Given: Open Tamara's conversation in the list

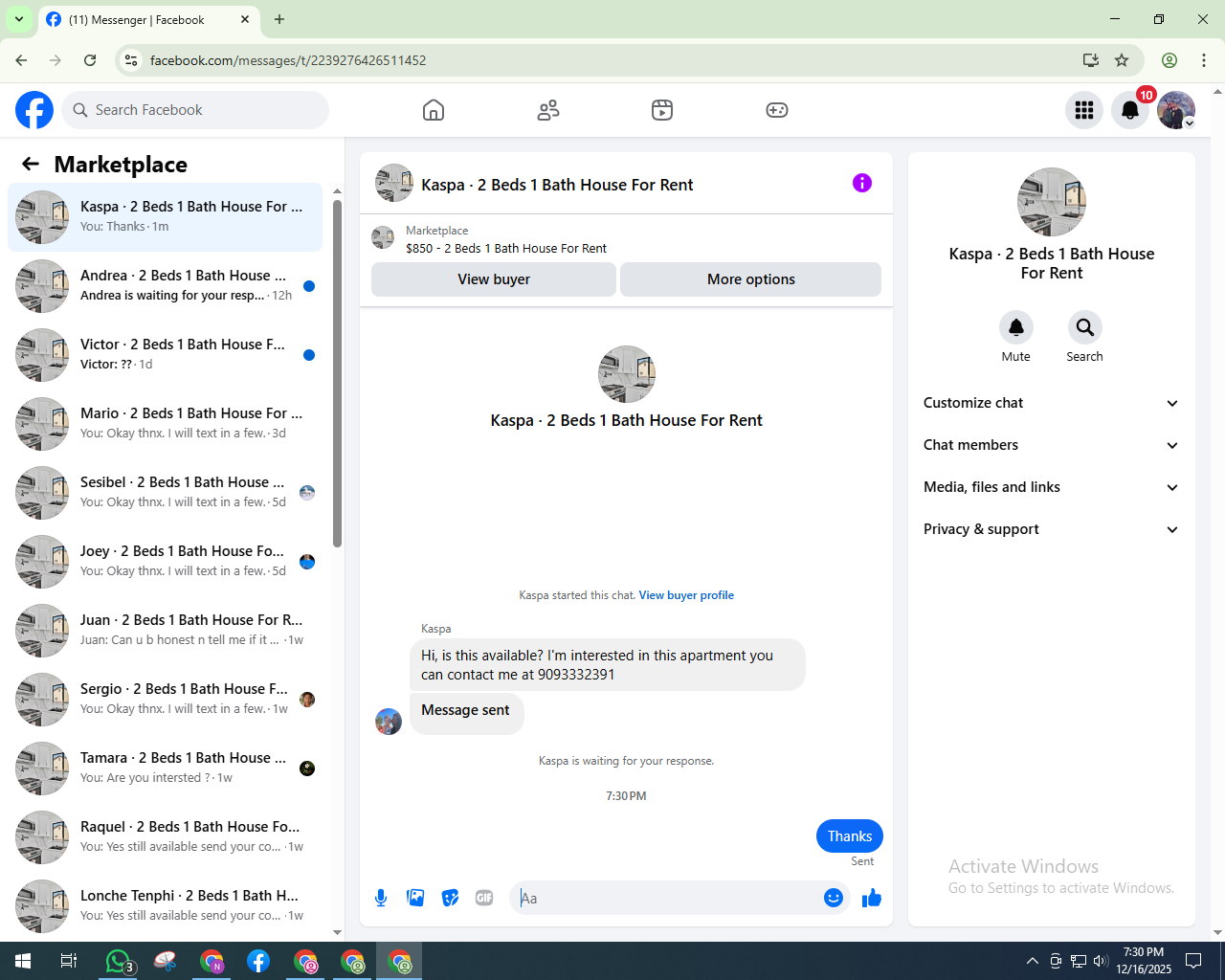Looking at the screenshot, I should (166, 768).
